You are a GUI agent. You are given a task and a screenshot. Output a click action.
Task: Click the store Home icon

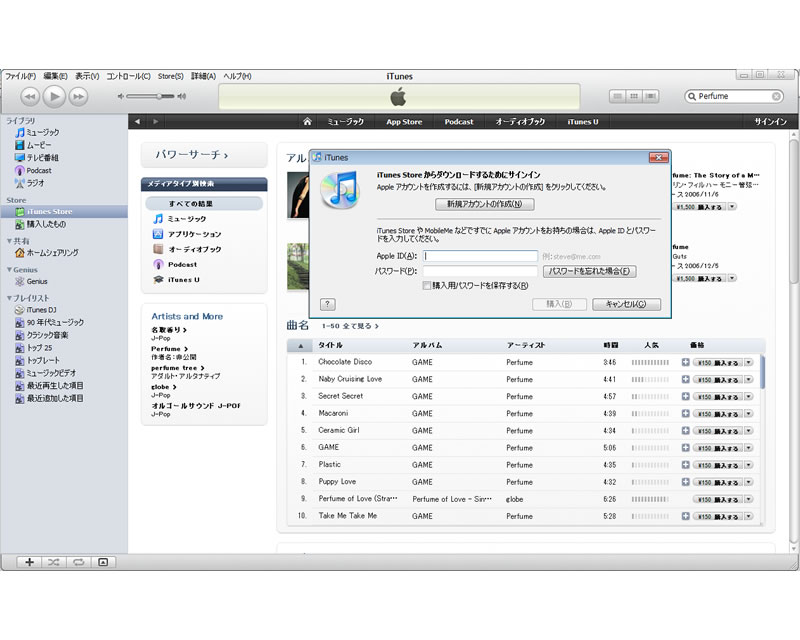pos(308,122)
